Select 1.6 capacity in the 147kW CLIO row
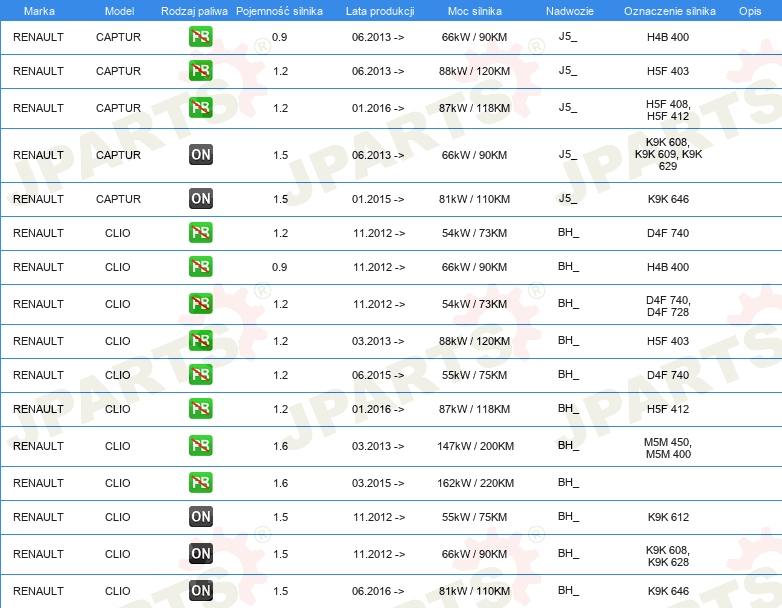 (280, 446)
